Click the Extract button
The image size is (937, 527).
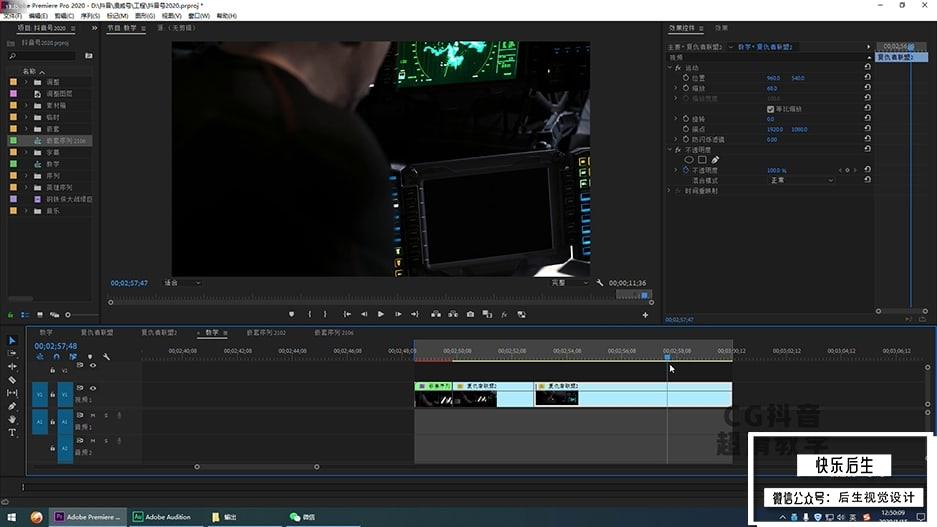[453, 314]
